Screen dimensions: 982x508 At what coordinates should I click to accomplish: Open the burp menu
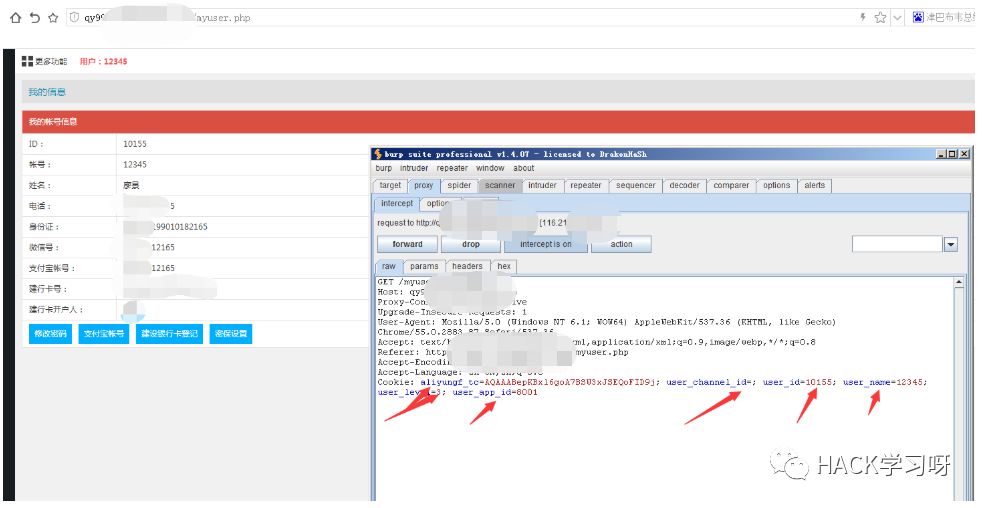pyautogui.click(x=383, y=168)
